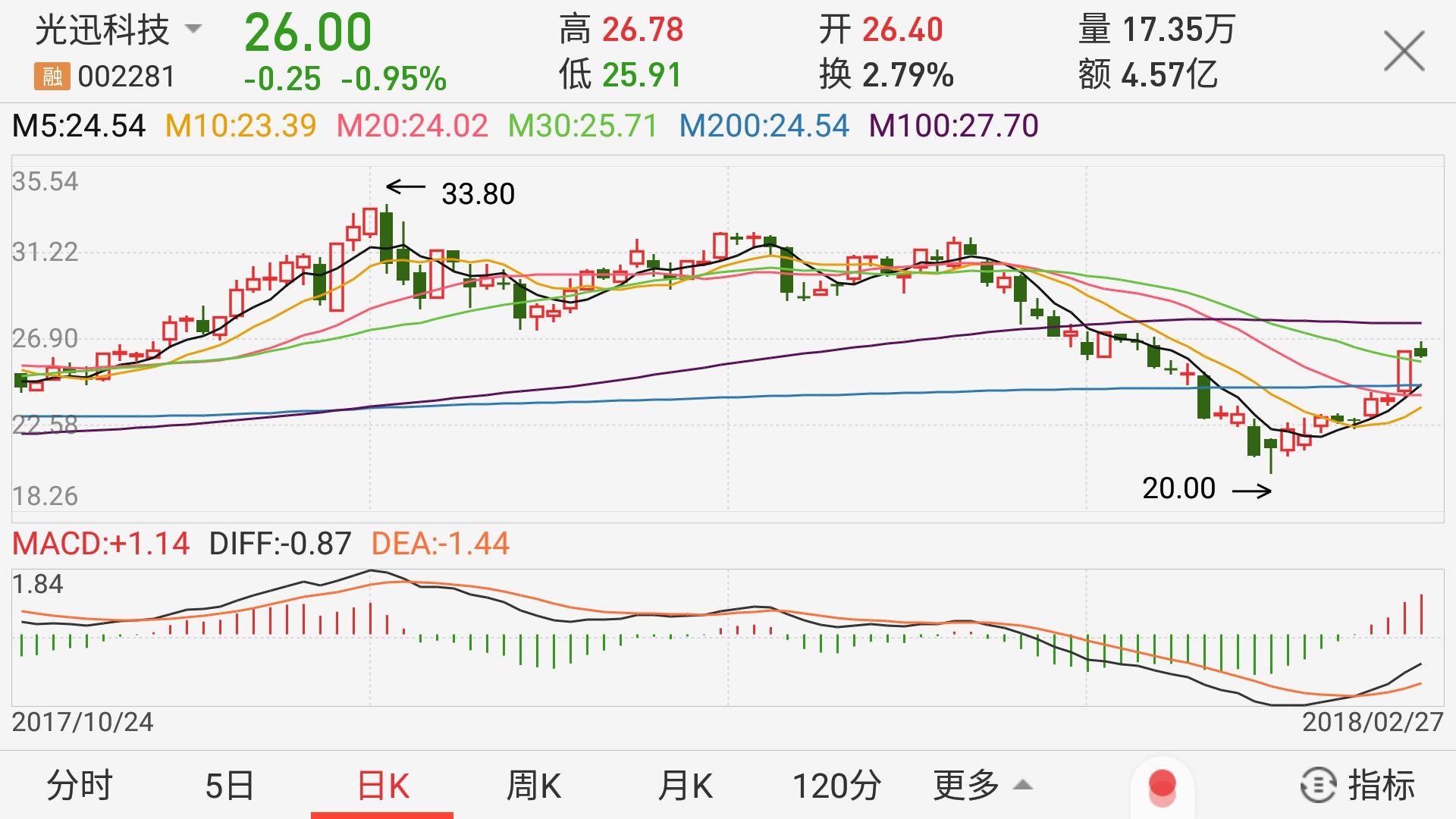Tap the end date 2018/02/27 label
Viewport: 1456px width, 819px height.
[1373, 722]
